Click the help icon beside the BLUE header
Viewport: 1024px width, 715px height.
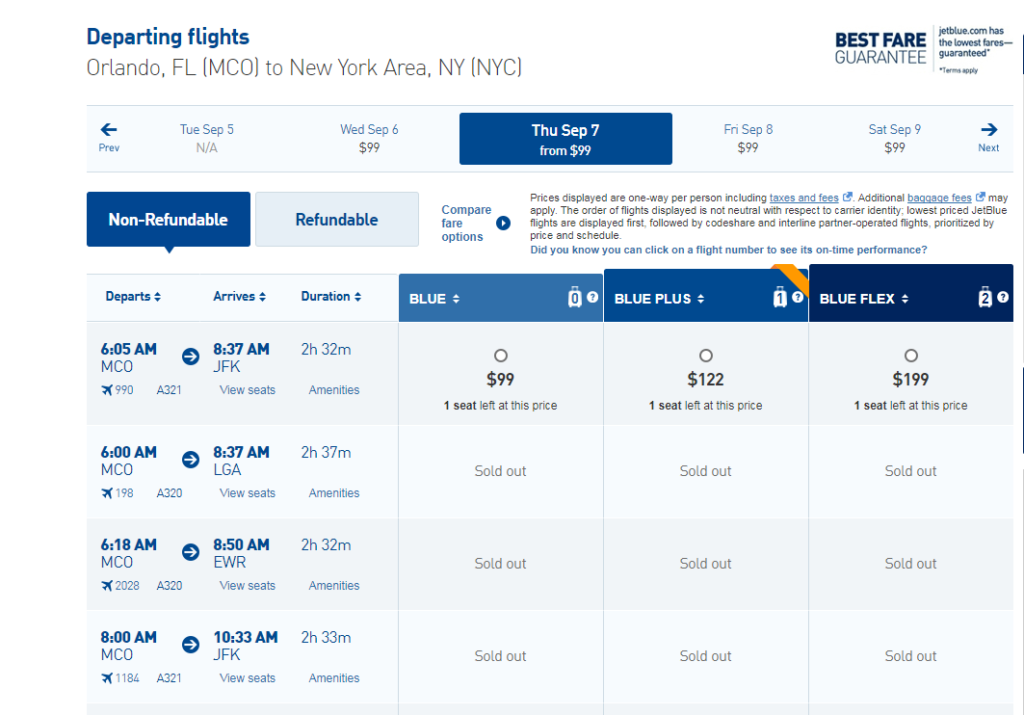pyautogui.click(x=592, y=296)
